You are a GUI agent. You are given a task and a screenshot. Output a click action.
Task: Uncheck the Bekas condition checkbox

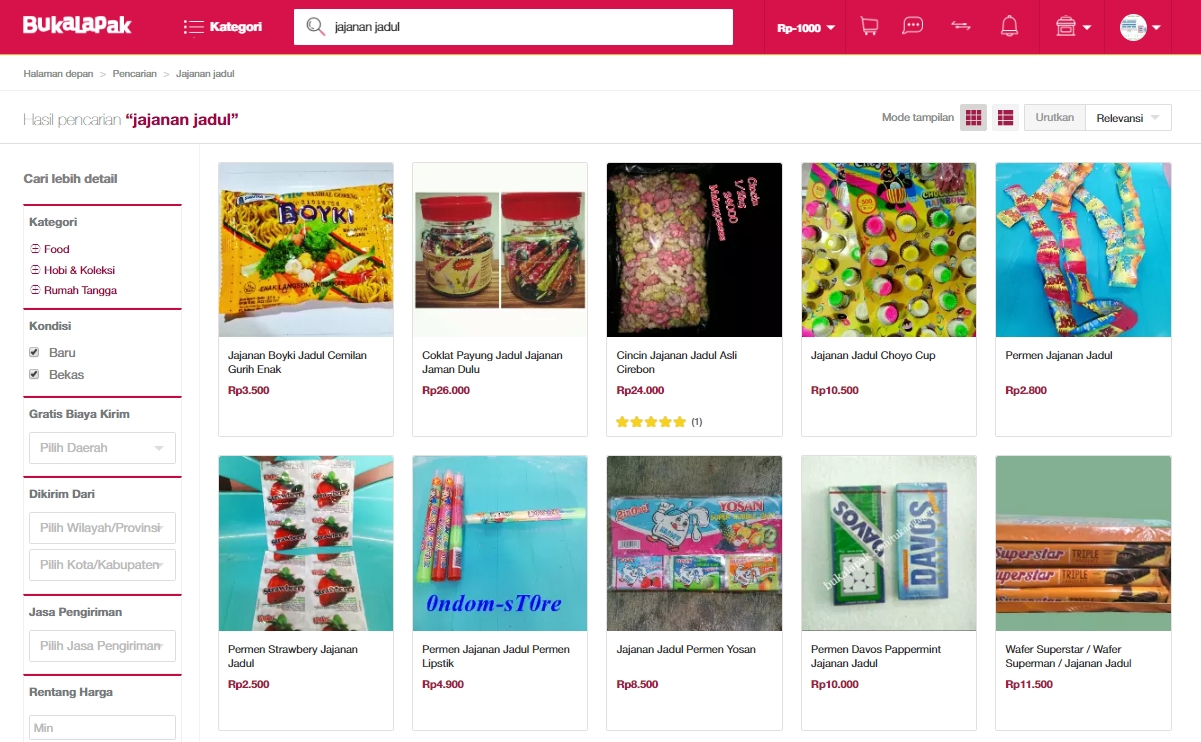[x=34, y=375]
